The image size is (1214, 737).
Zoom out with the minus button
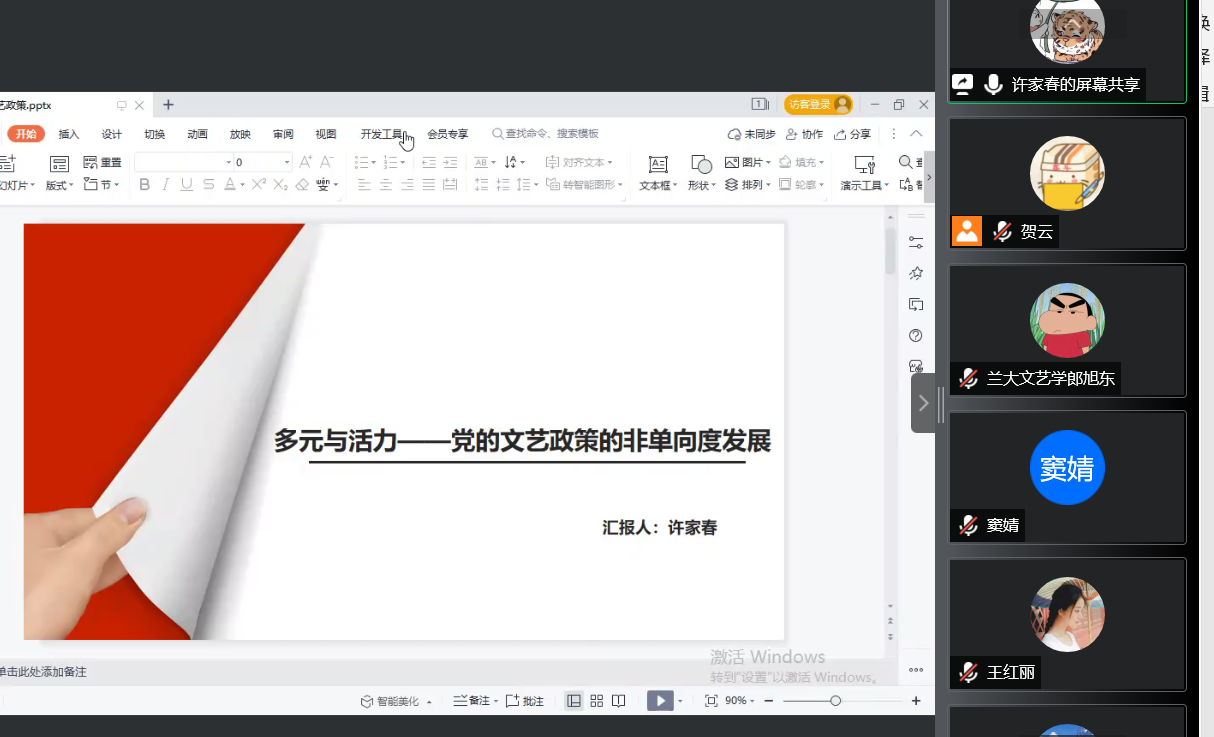click(768, 701)
